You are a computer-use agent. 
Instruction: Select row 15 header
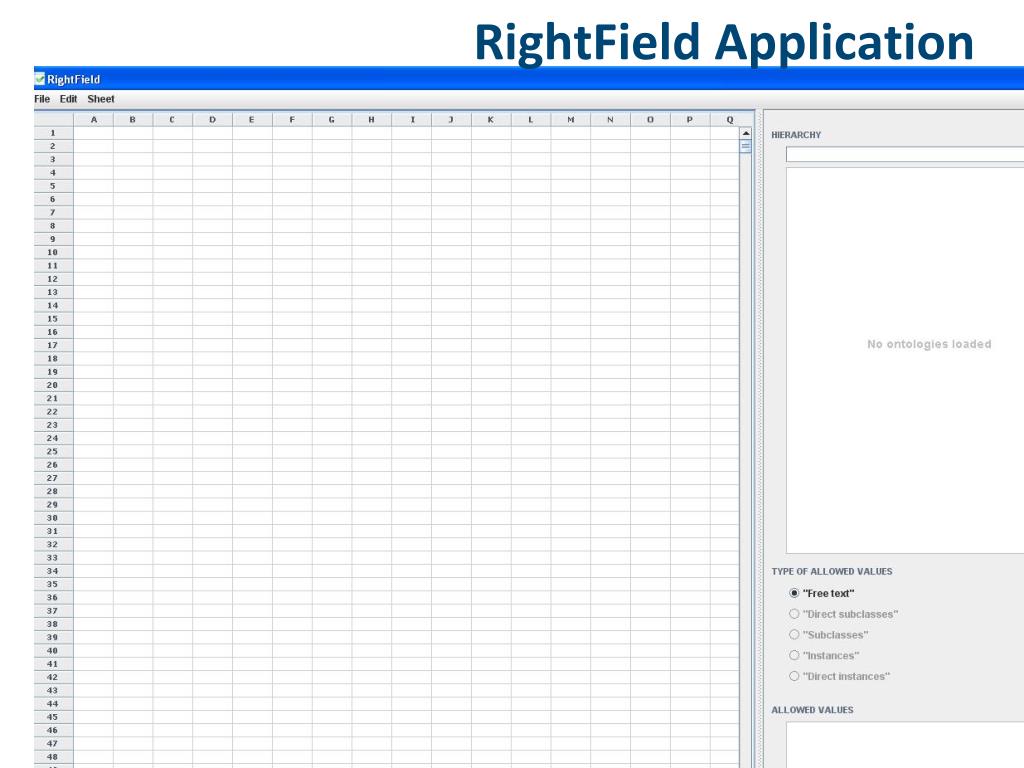pyautogui.click(x=54, y=319)
